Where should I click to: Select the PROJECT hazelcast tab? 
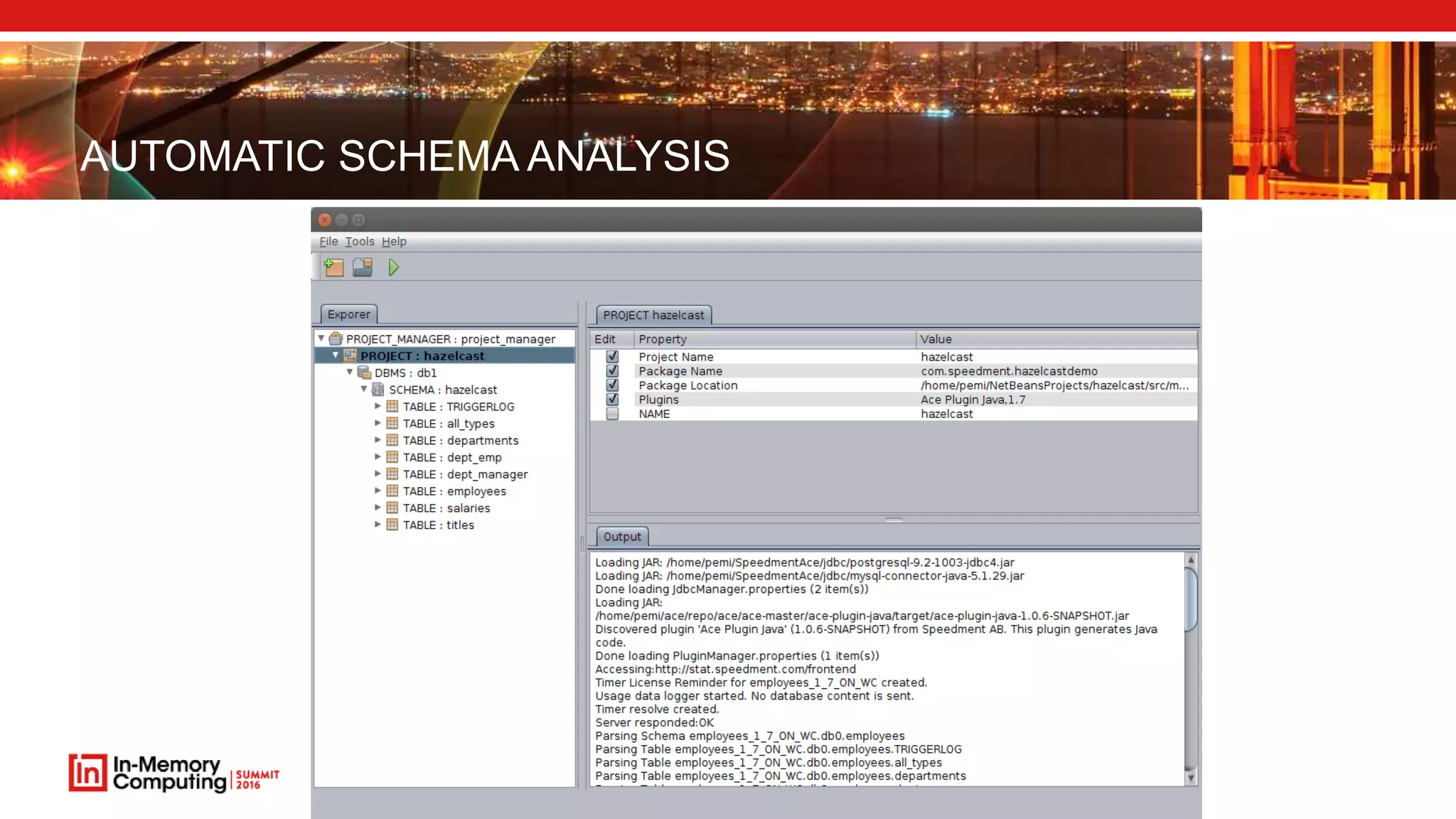654,315
